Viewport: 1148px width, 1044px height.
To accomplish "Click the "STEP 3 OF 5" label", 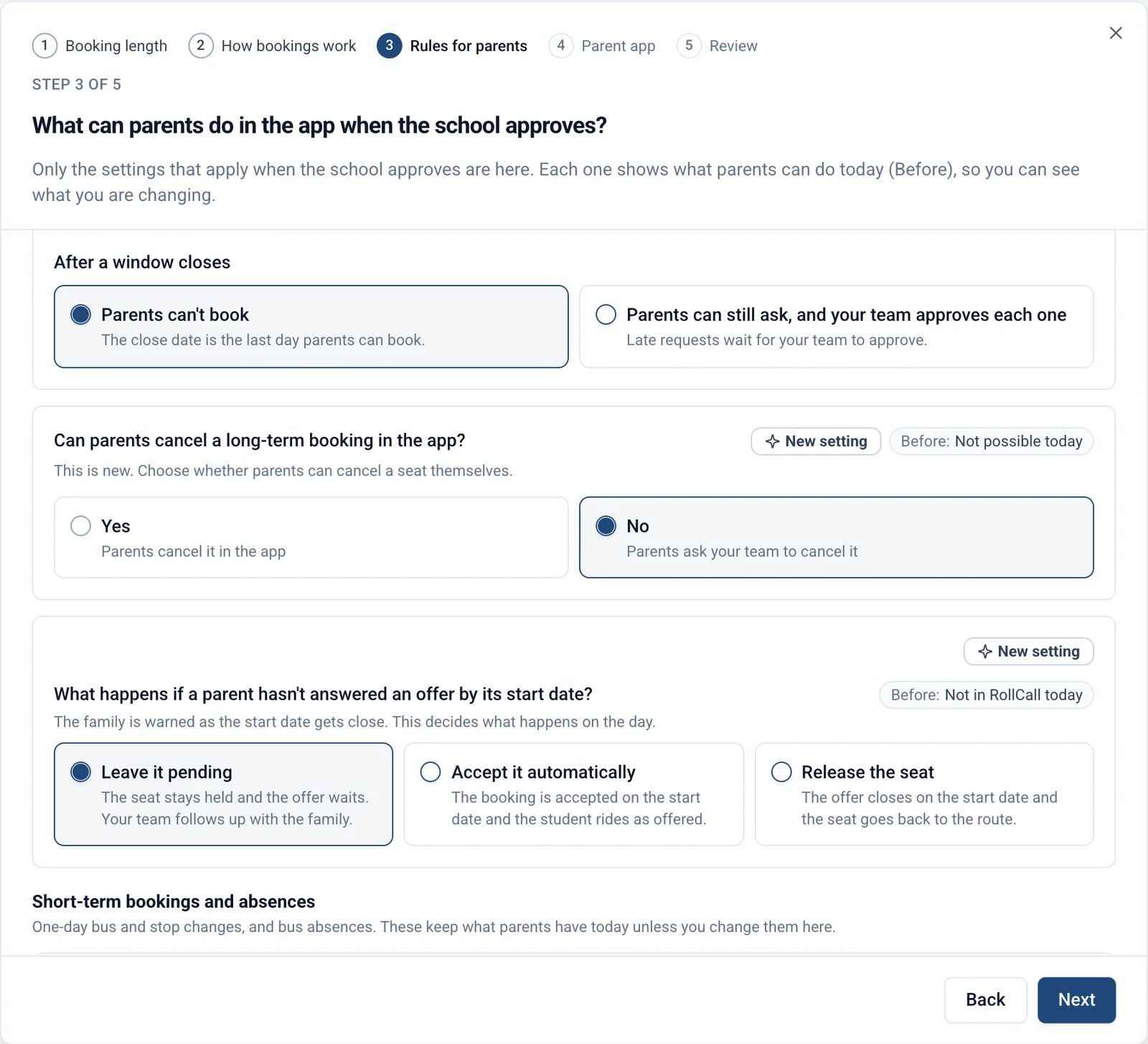I will [x=77, y=84].
